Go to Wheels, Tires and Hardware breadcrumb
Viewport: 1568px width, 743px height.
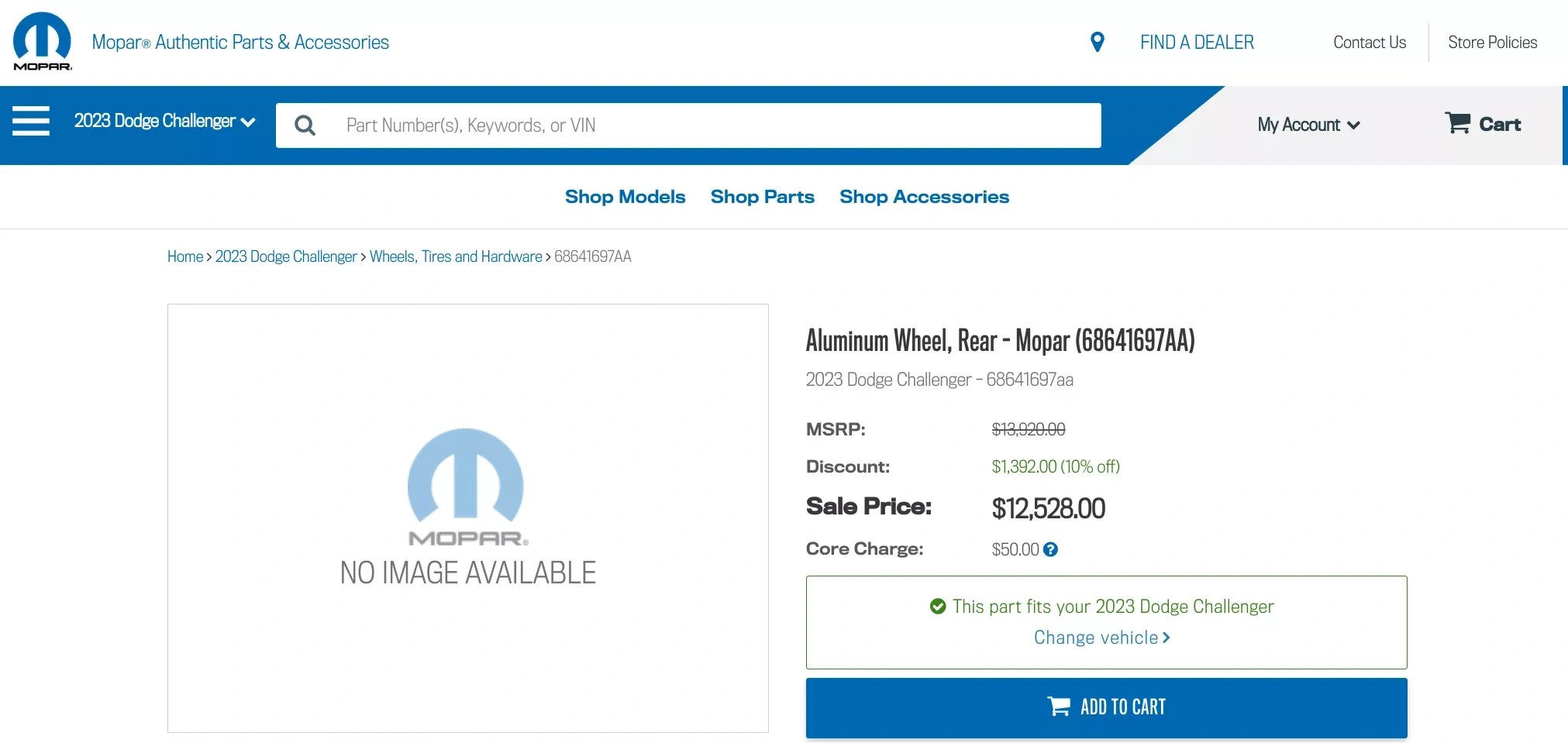(456, 256)
